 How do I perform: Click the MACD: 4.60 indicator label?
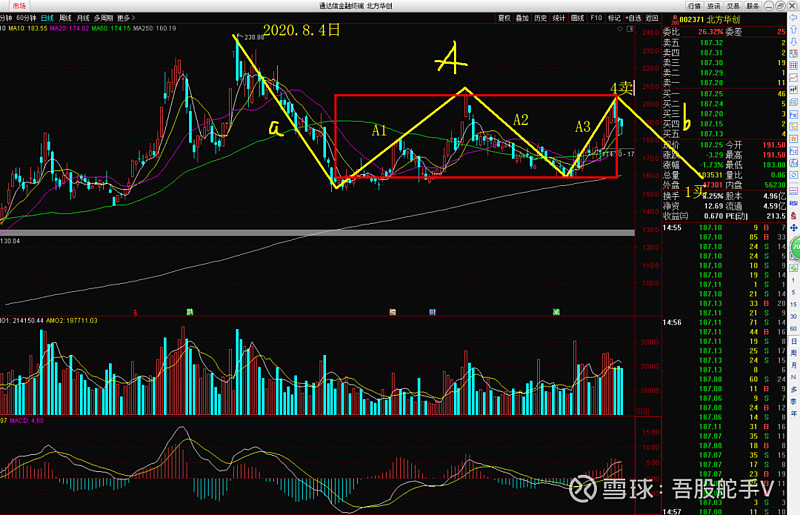click(x=27, y=421)
